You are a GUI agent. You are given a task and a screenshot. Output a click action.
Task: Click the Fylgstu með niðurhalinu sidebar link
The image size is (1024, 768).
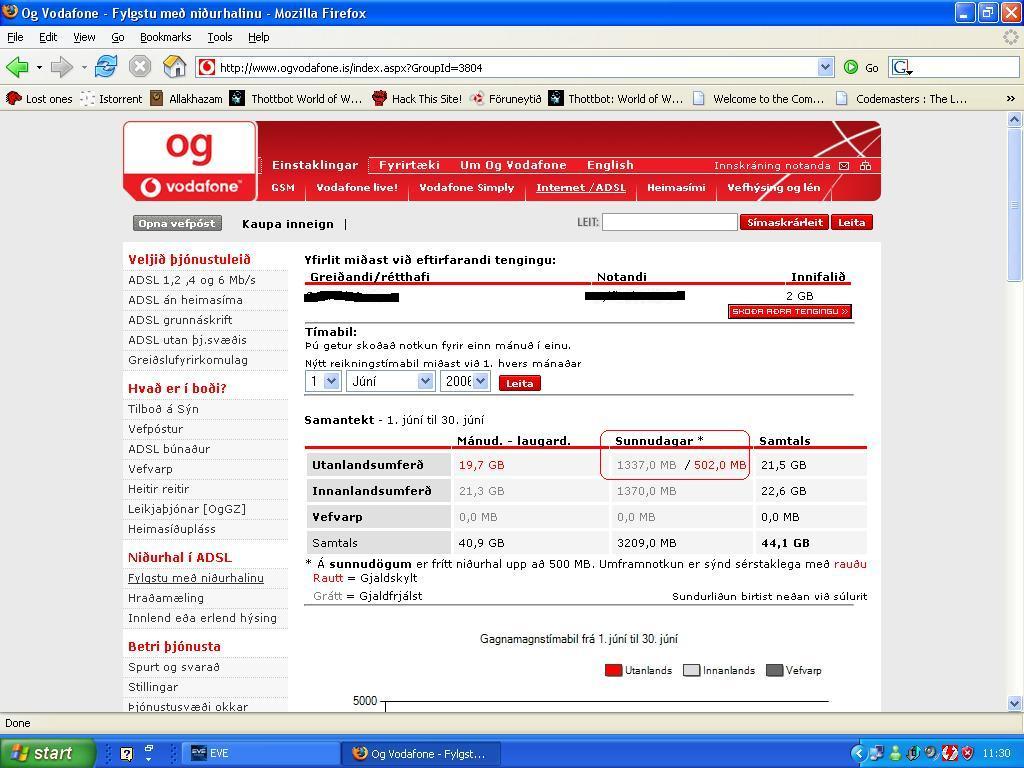click(x=196, y=578)
